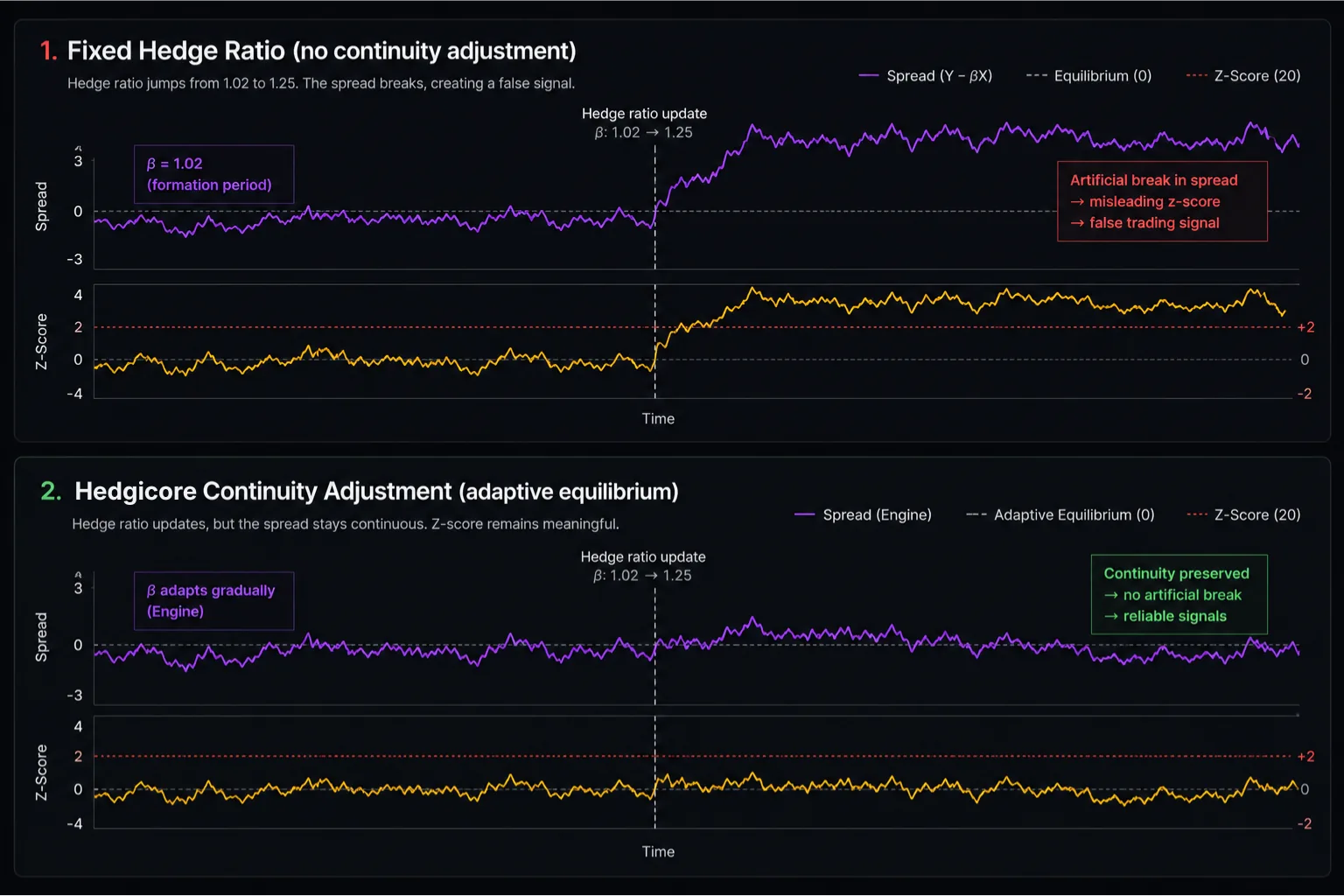Click the '-2' threshold label in Fixed Hedge Ratio panel

tap(1304, 395)
